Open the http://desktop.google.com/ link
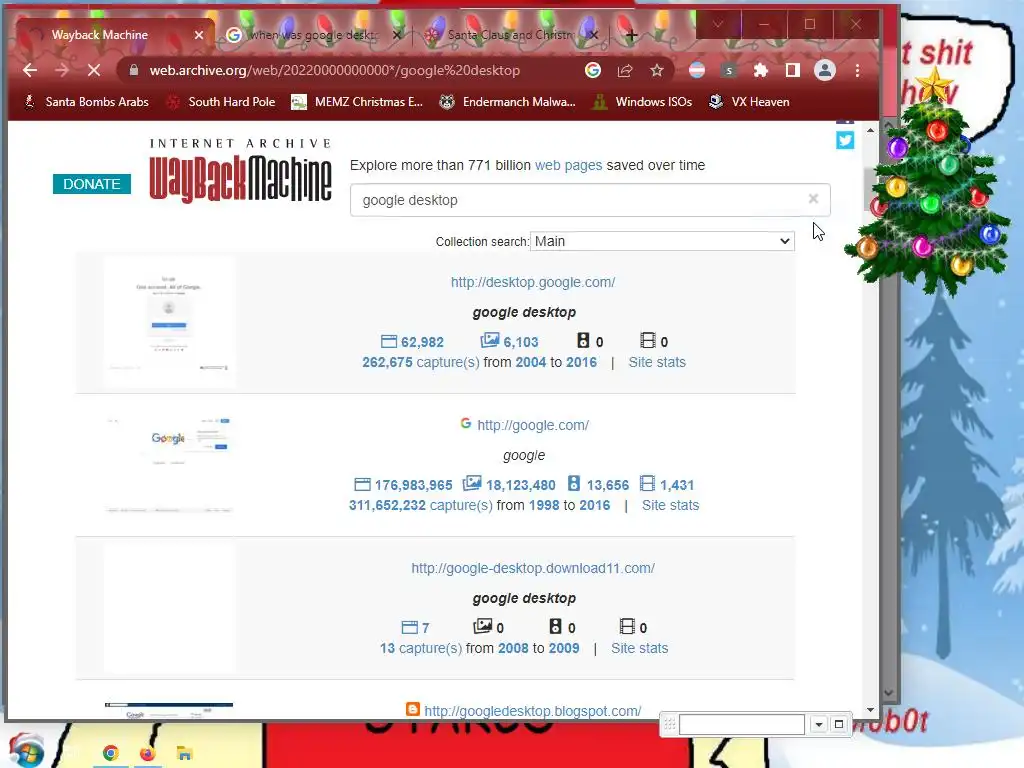This screenshot has height=768, width=1024. [x=533, y=282]
